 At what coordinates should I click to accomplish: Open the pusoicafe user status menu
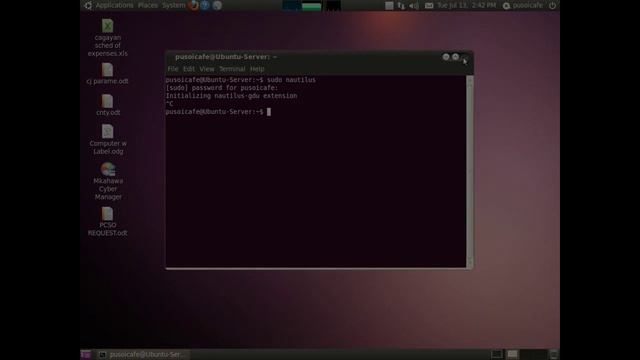pyautogui.click(x=523, y=6)
